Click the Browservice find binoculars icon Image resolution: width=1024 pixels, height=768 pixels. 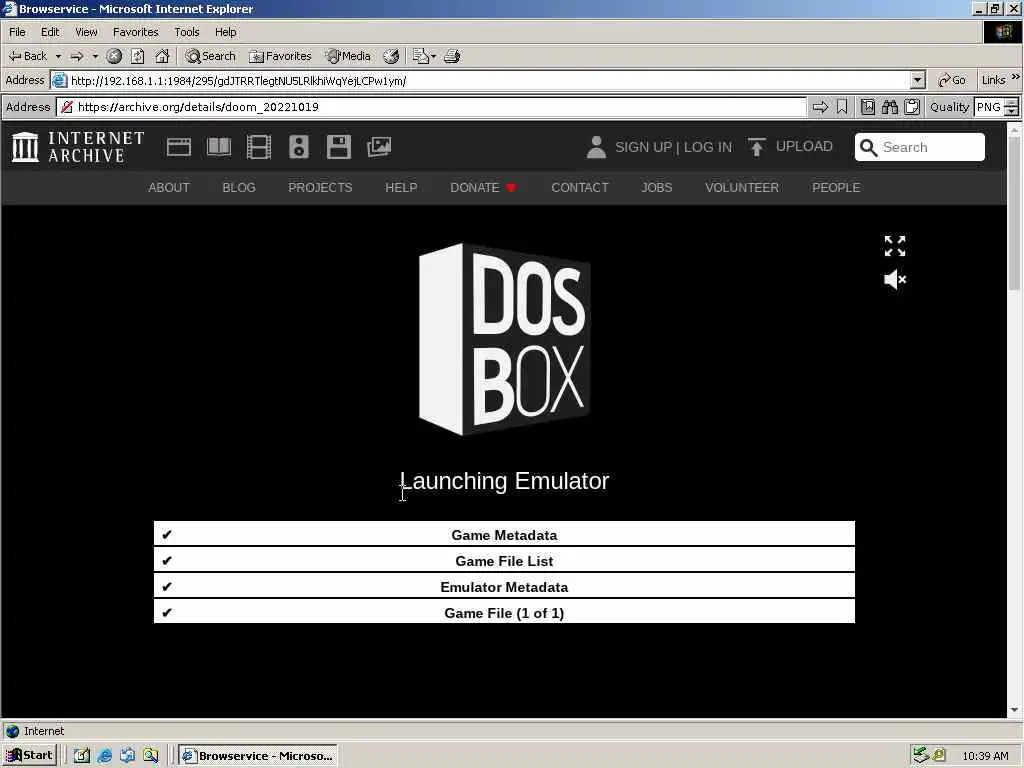[889, 107]
